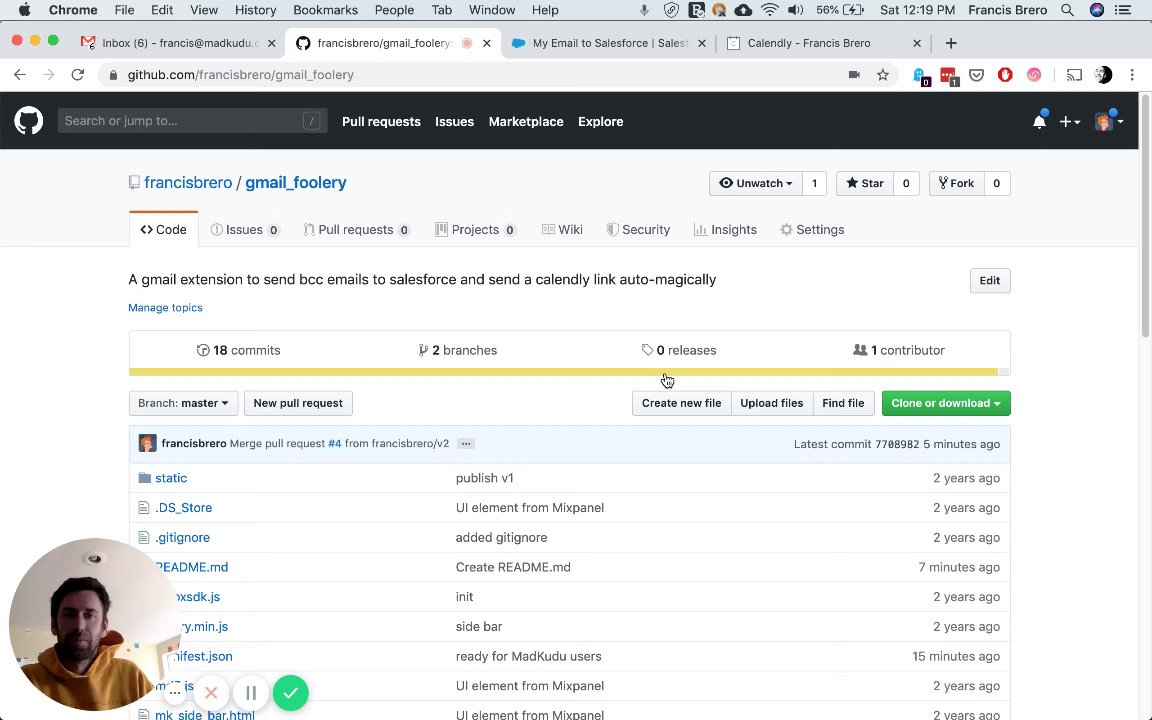Open Clone or download dropdown
The height and width of the screenshot is (720, 1152).
pyautogui.click(x=946, y=403)
